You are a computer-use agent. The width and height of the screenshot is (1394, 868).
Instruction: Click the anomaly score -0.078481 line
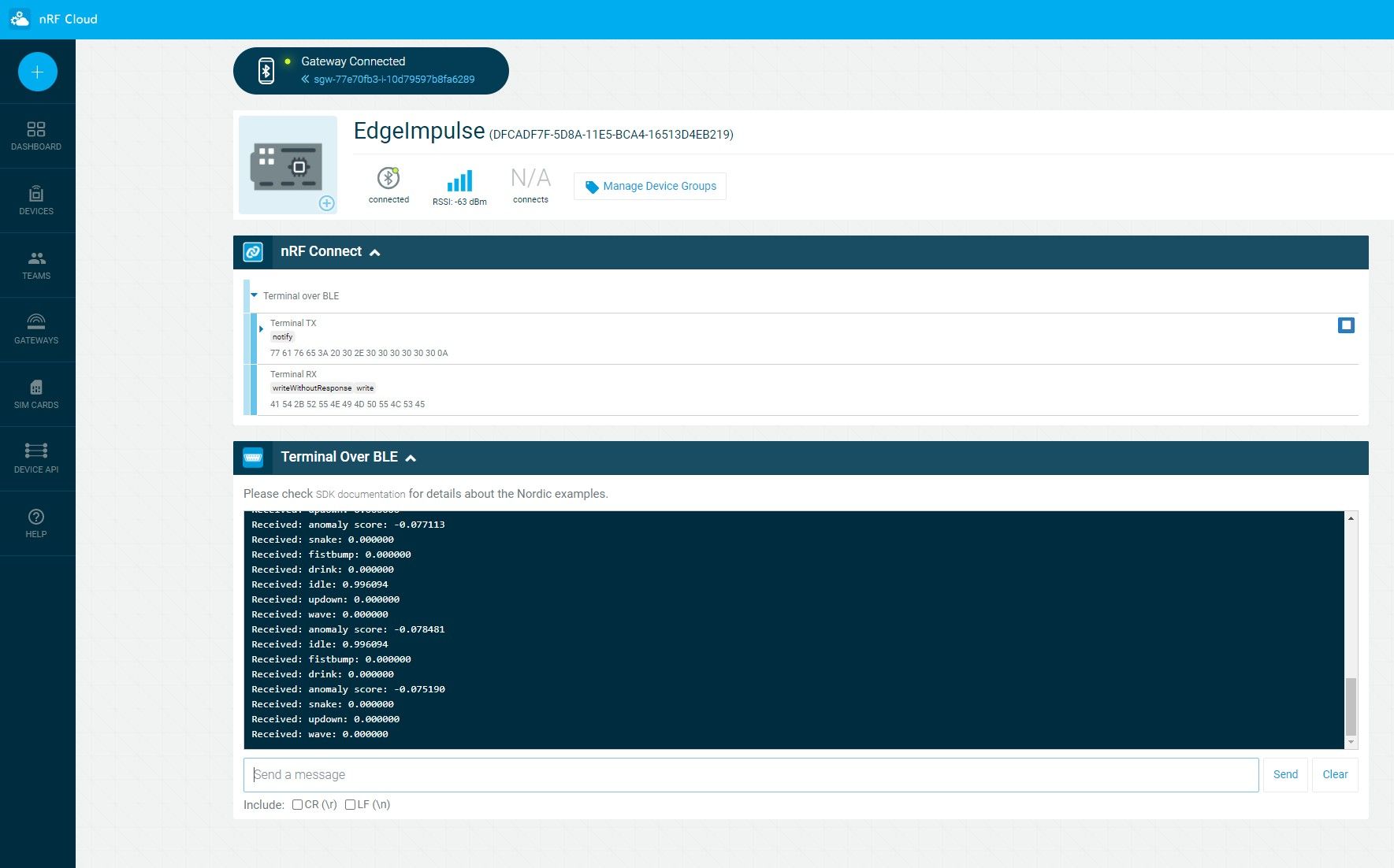[348, 629]
